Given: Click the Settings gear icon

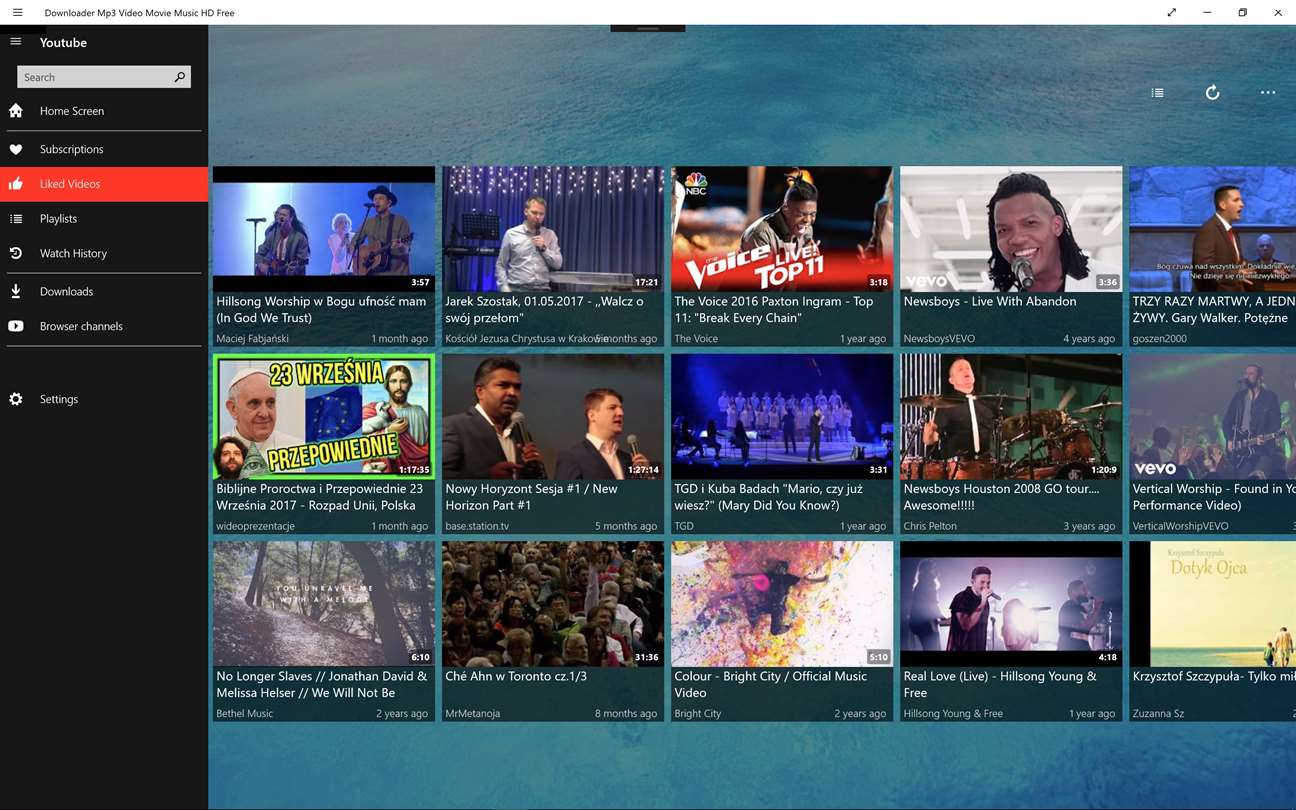Looking at the screenshot, I should [16, 399].
